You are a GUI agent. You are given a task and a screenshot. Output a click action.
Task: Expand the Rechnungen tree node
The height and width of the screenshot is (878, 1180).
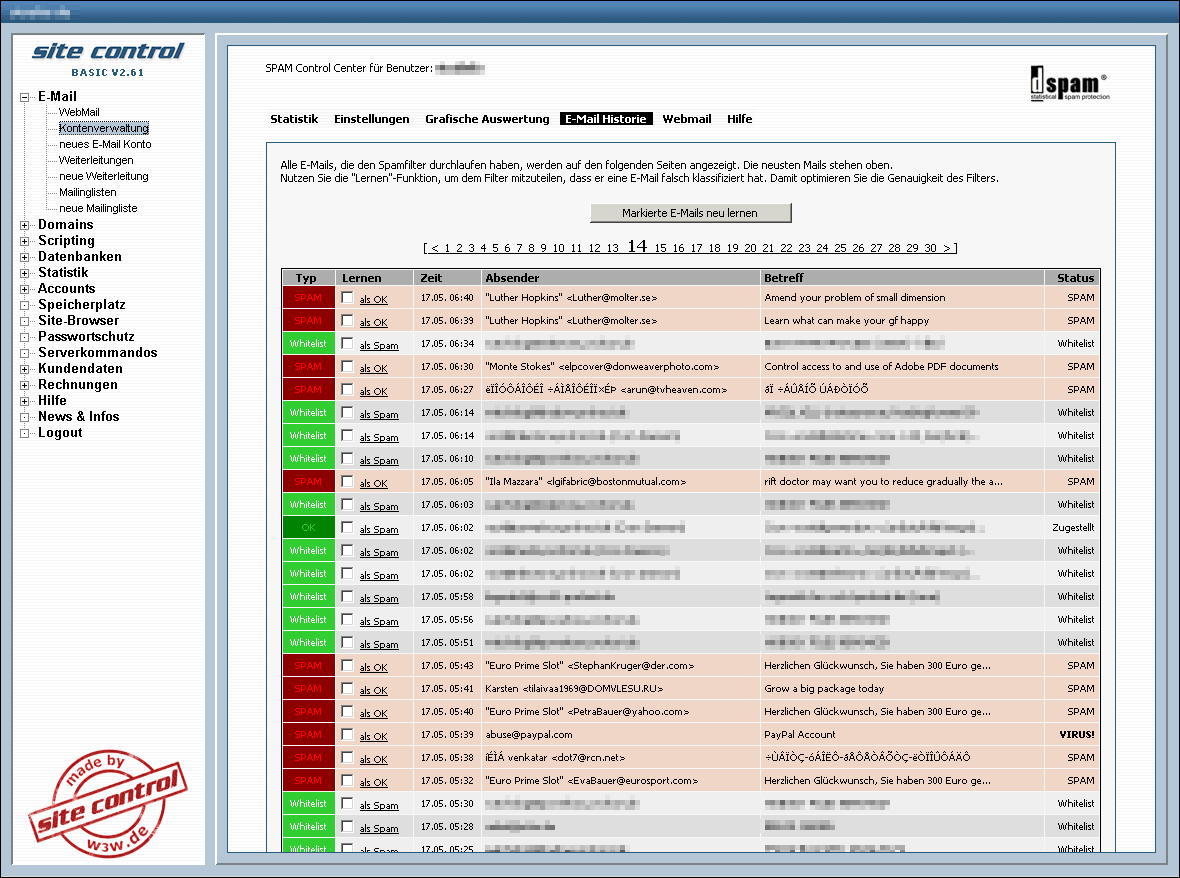click(24, 385)
